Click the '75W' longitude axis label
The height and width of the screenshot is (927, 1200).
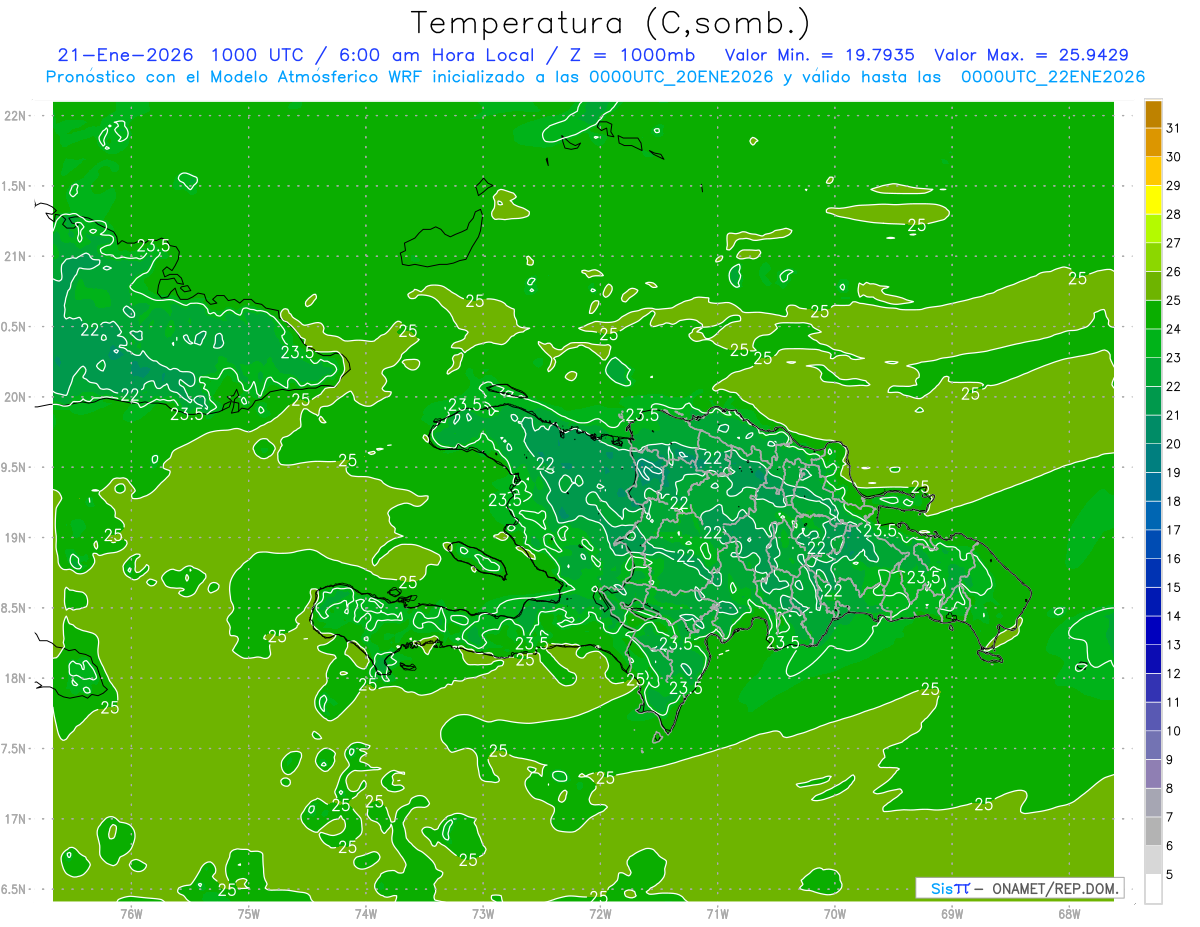[248, 913]
